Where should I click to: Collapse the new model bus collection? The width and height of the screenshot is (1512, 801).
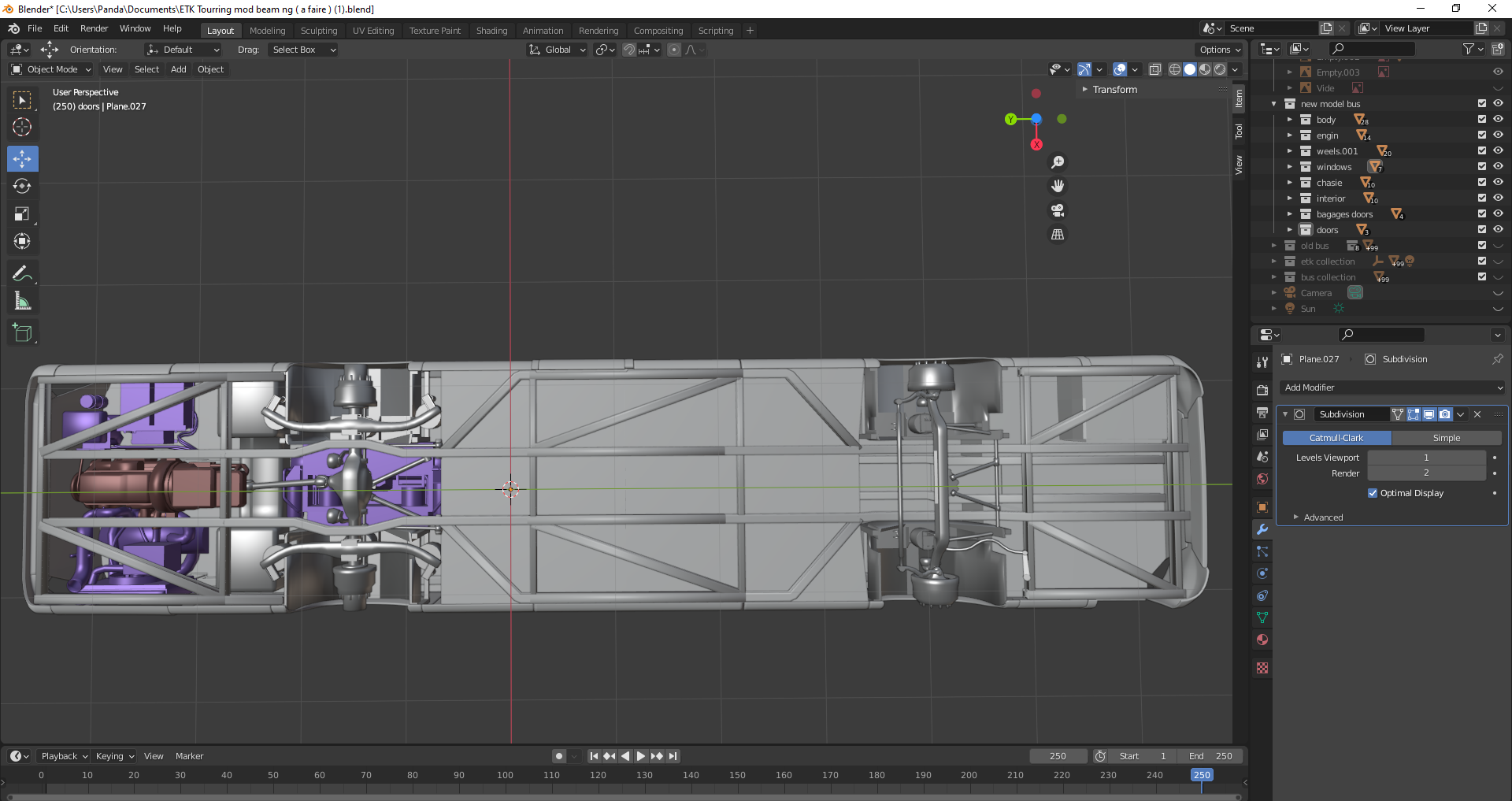[1274, 104]
